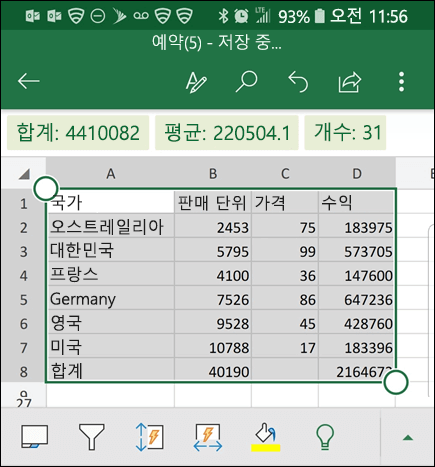Select the cell with value 4100

[x=213, y=274]
